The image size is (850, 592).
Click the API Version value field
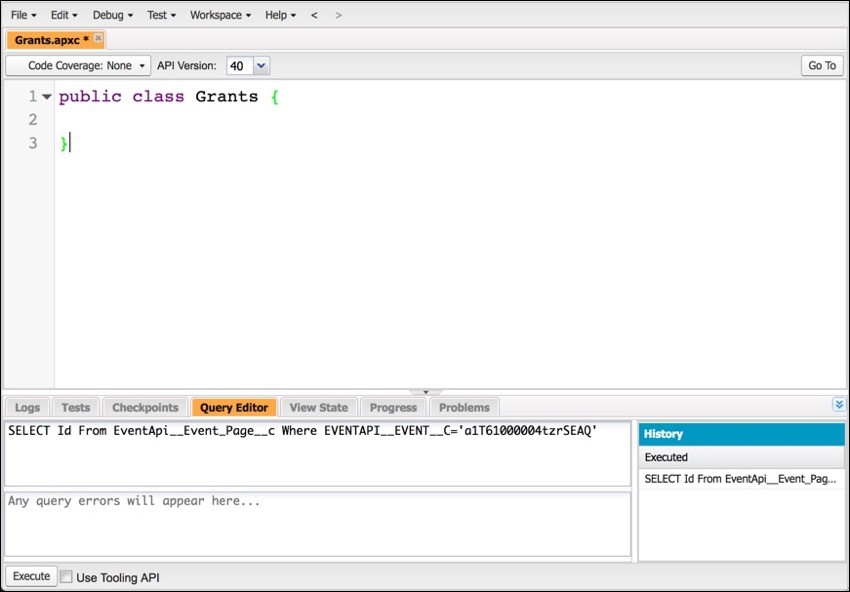240,66
